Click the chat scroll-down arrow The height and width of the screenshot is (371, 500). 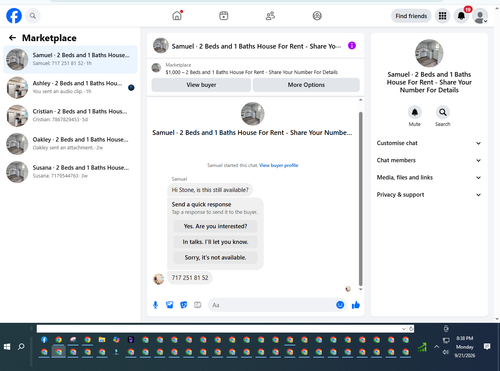pos(360,289)
